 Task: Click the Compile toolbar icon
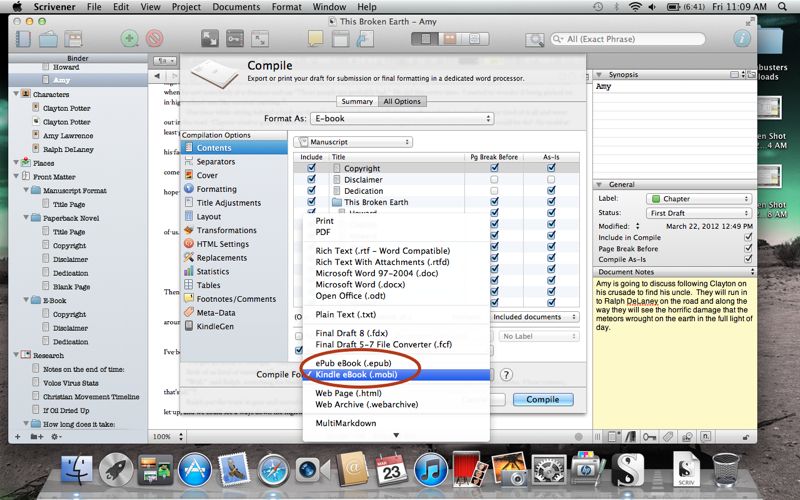(365, 39)
